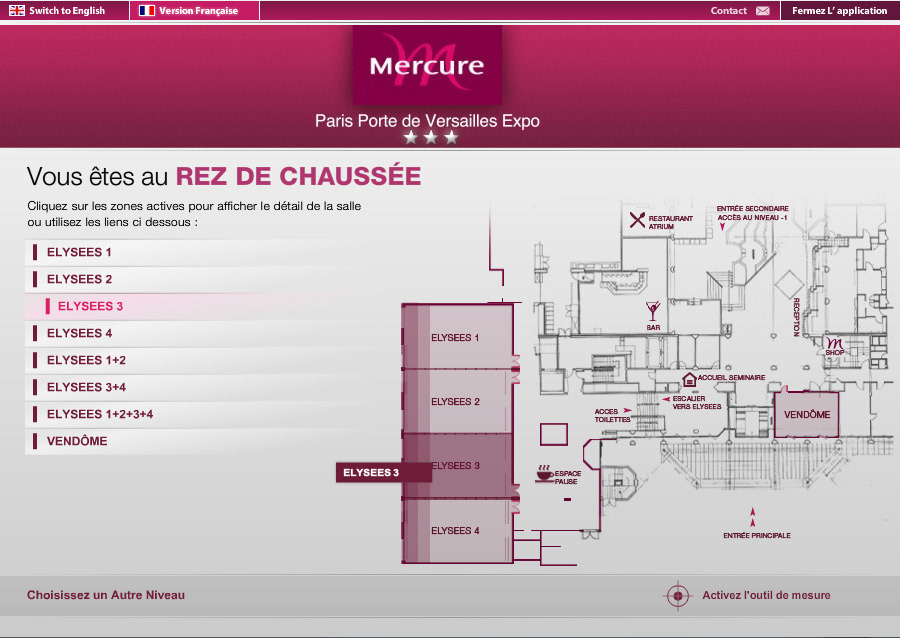Screen dimensions: 900x638
Task: Click the Entrée Secondaire arrow marker
Action: pyautogui.click(x=722, y=227)
